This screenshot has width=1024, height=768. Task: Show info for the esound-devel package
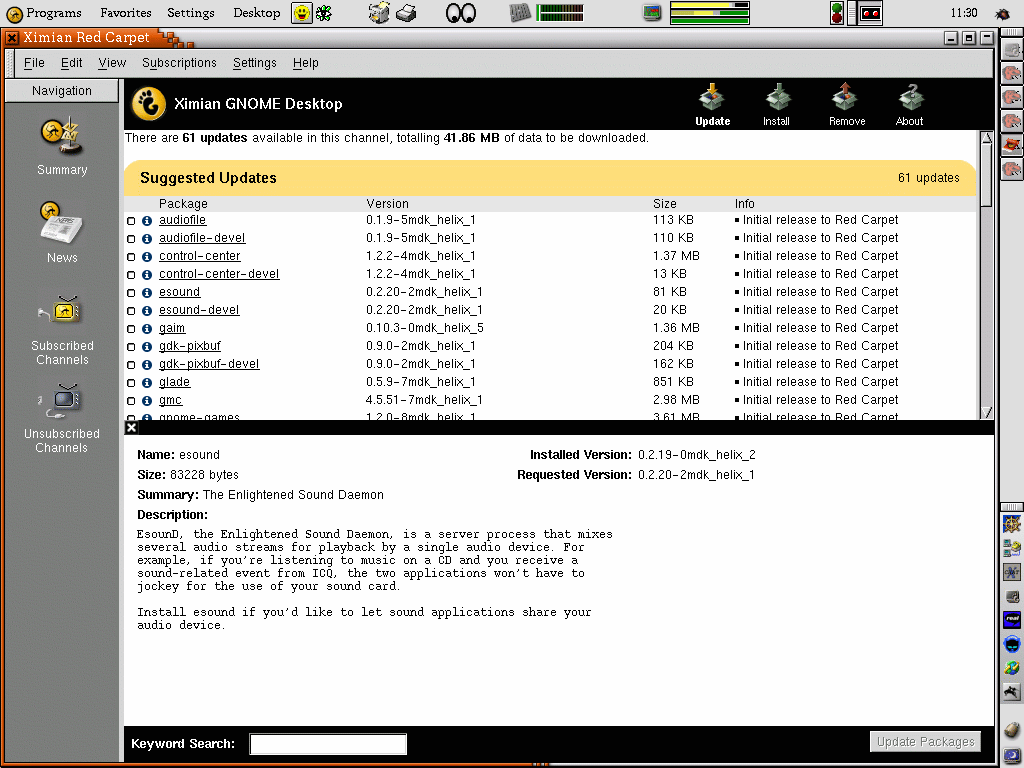(147, 310)
